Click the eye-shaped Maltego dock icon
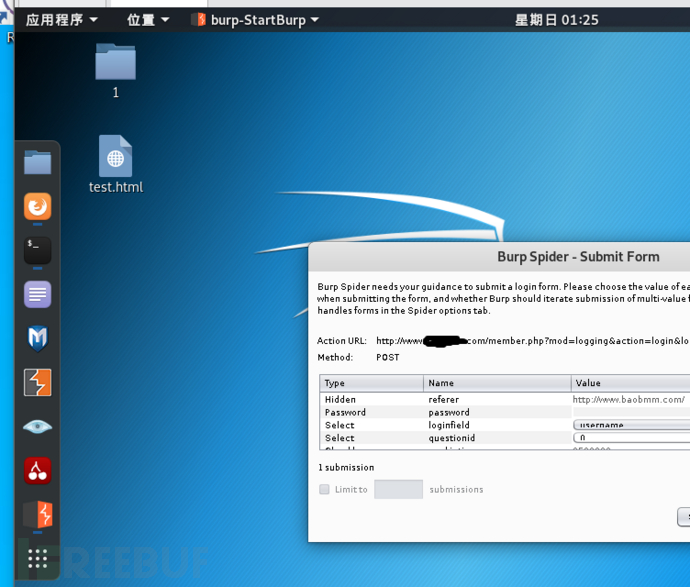Screen dimensions: 690x587 (x=38, y=426)
